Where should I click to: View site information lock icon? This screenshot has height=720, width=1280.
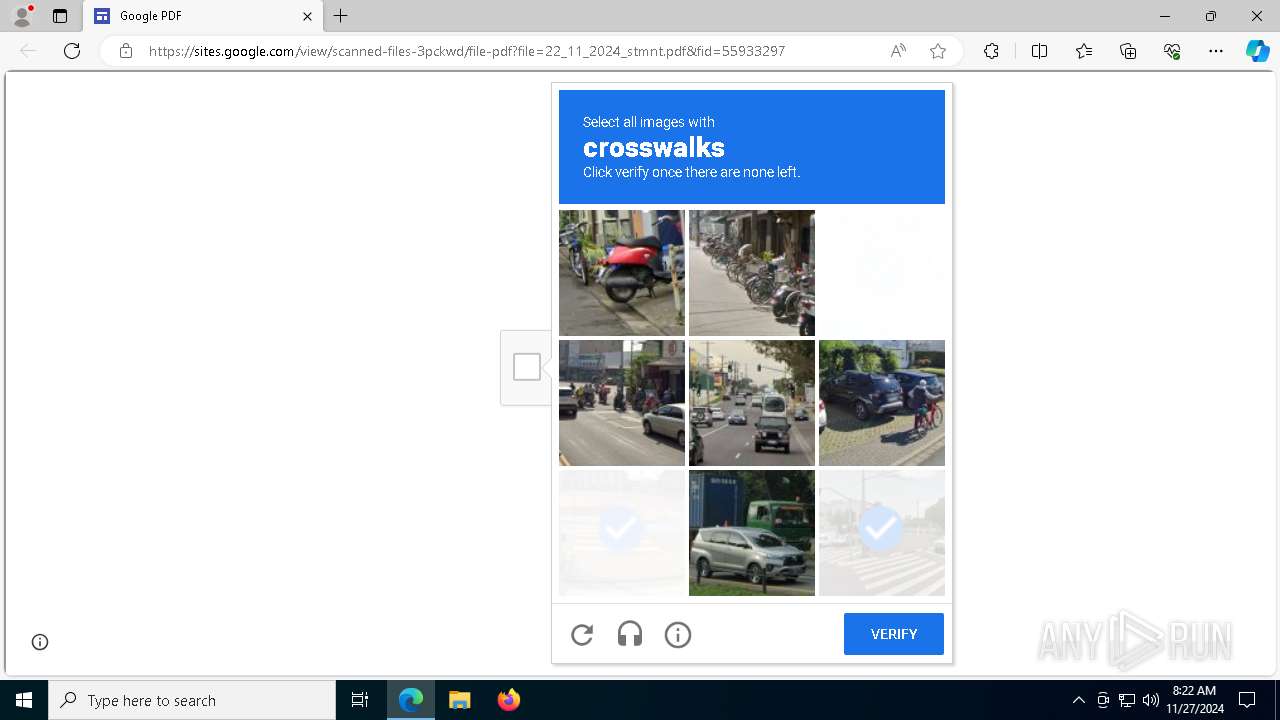(126, 51)
